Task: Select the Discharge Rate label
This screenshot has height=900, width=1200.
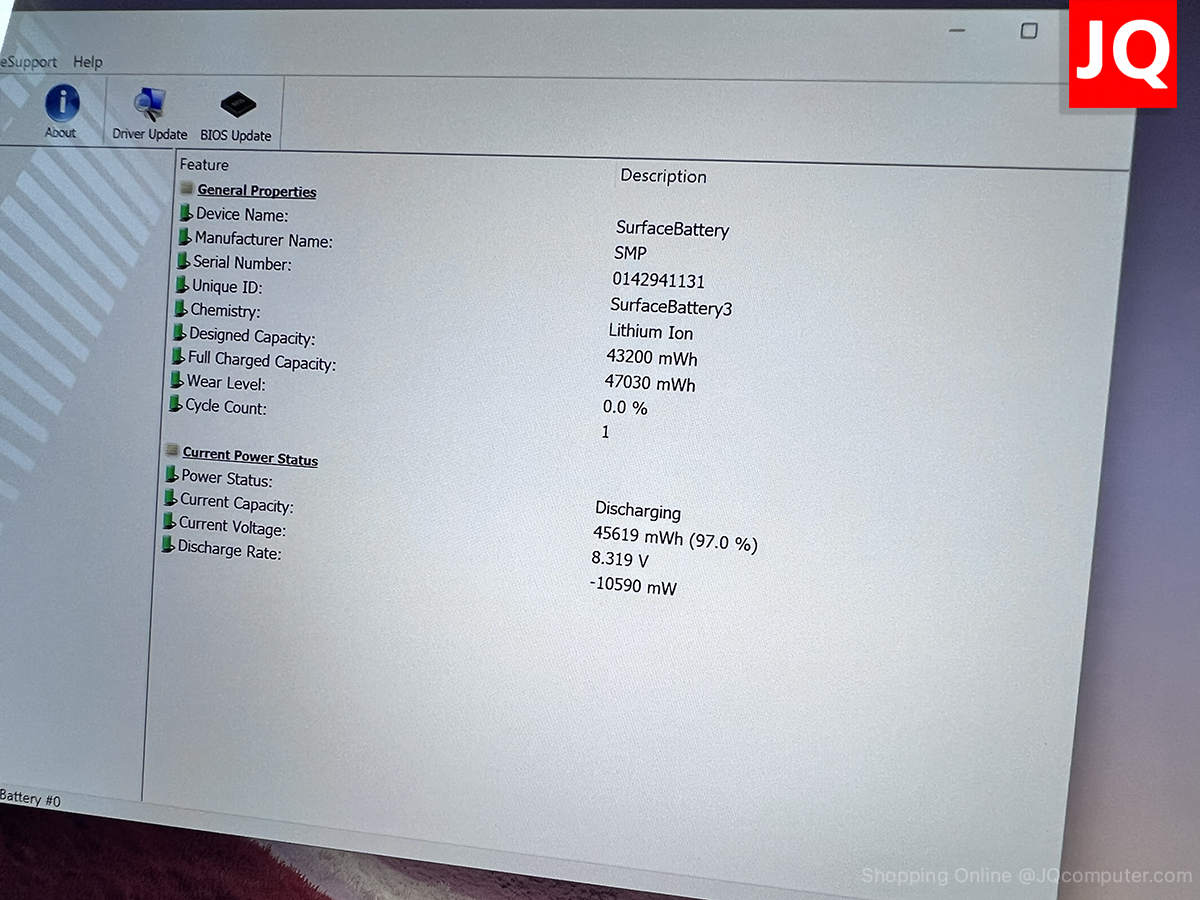Action: 230,550
